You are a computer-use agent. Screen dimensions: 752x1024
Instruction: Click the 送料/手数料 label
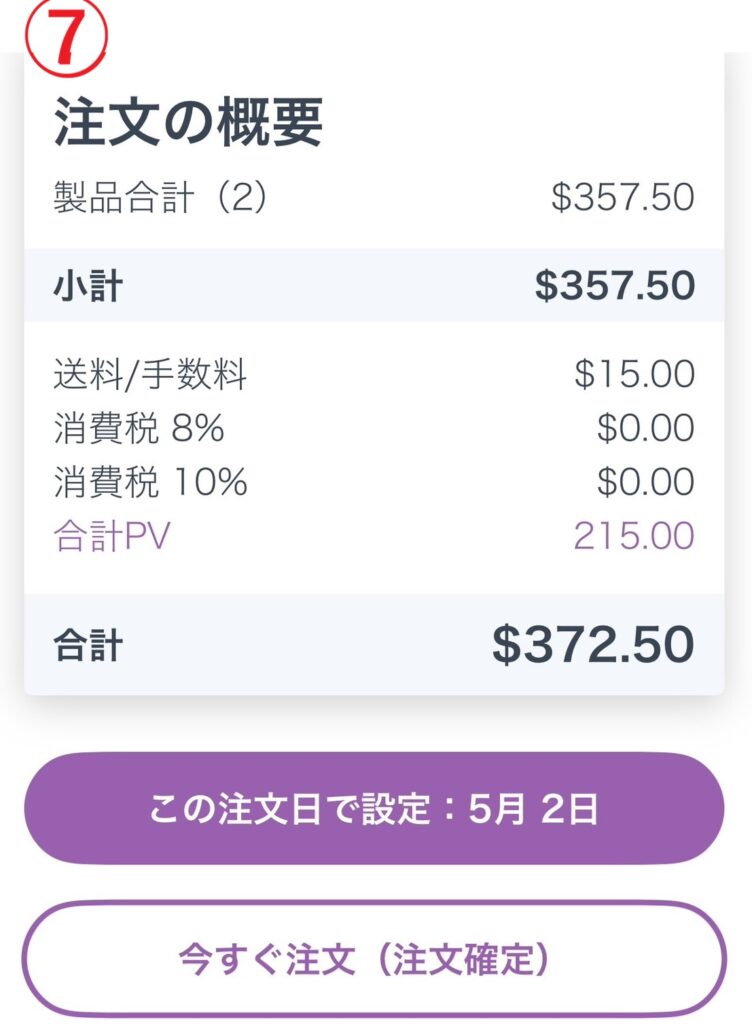[x=150, y=374]
